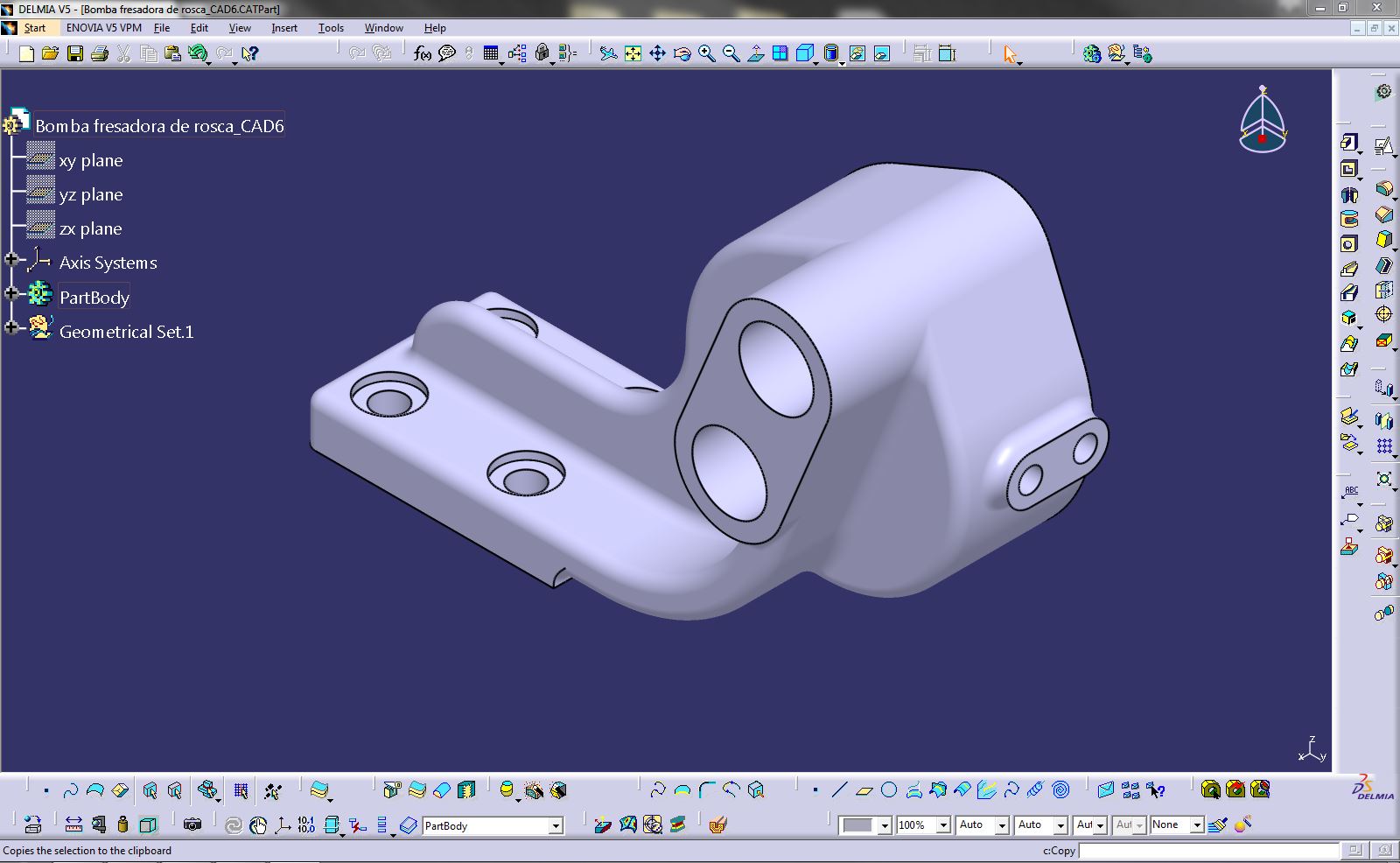Click the Plane tool in bottom toolbar
1400x863 pixels.
(864, 790)
